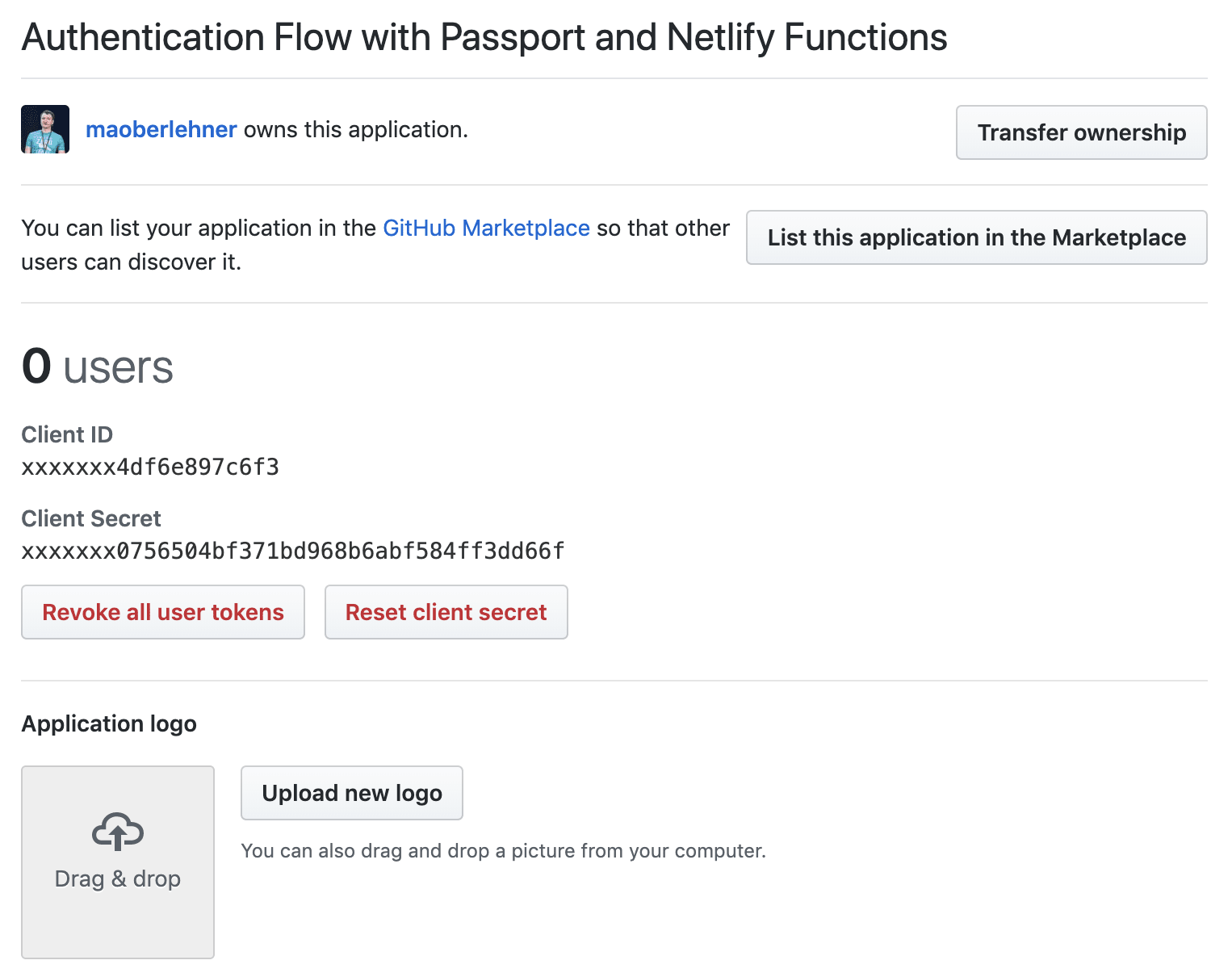Open the maoberlehner profile link
Viewport: 1232px width, 977px height.
[161, 129]
